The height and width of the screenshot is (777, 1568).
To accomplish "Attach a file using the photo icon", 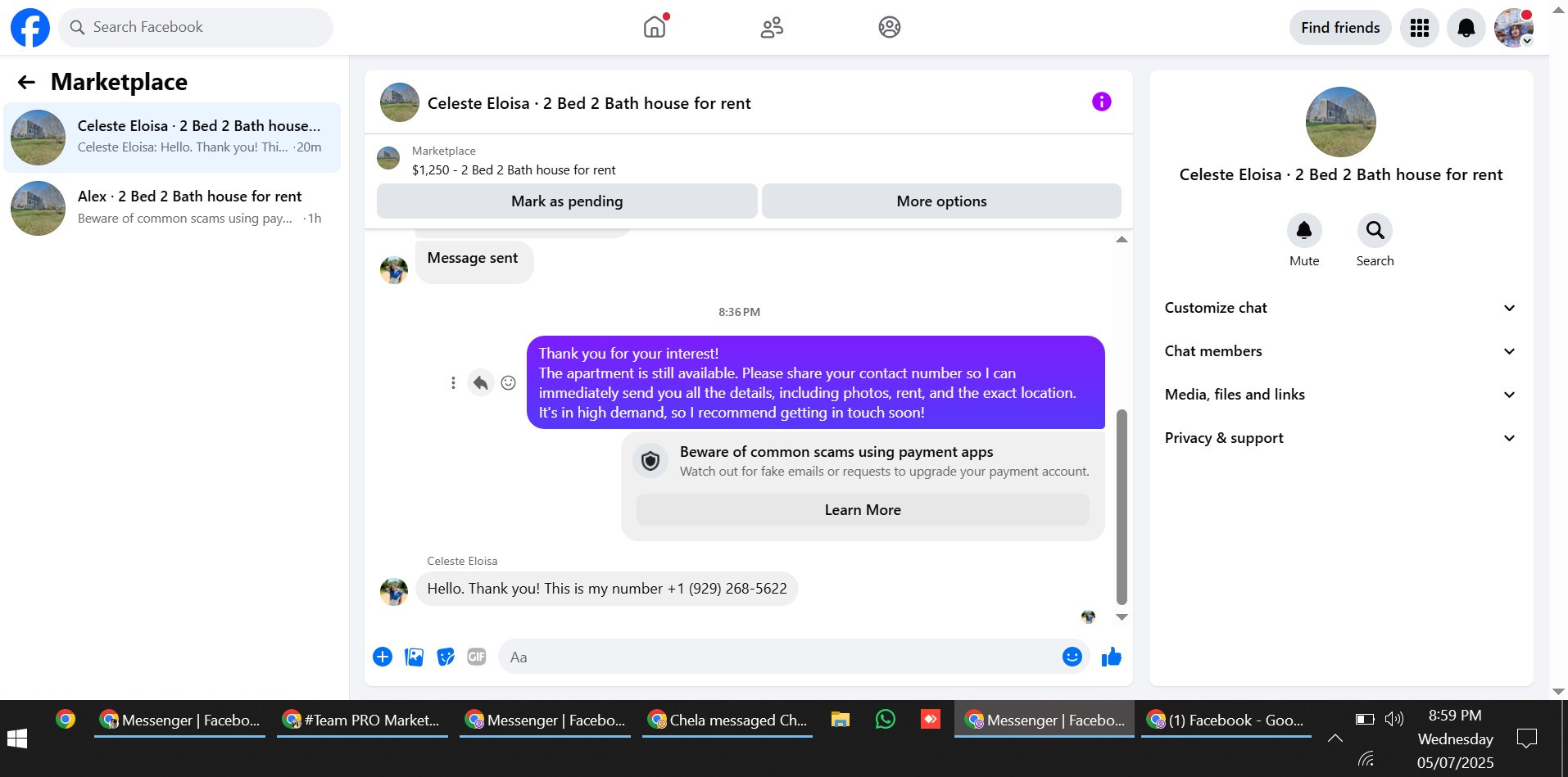I will click(415, 657).
